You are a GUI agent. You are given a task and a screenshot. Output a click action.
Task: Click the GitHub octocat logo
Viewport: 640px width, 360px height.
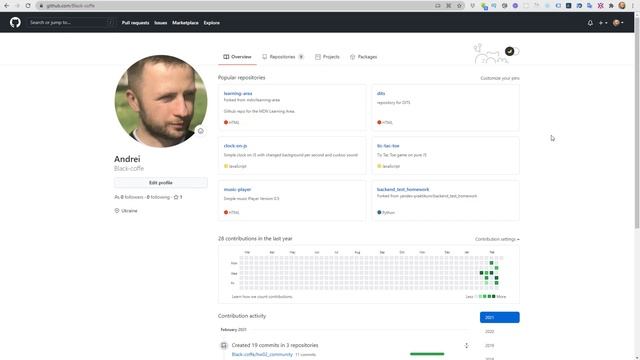tap(15, 22)
